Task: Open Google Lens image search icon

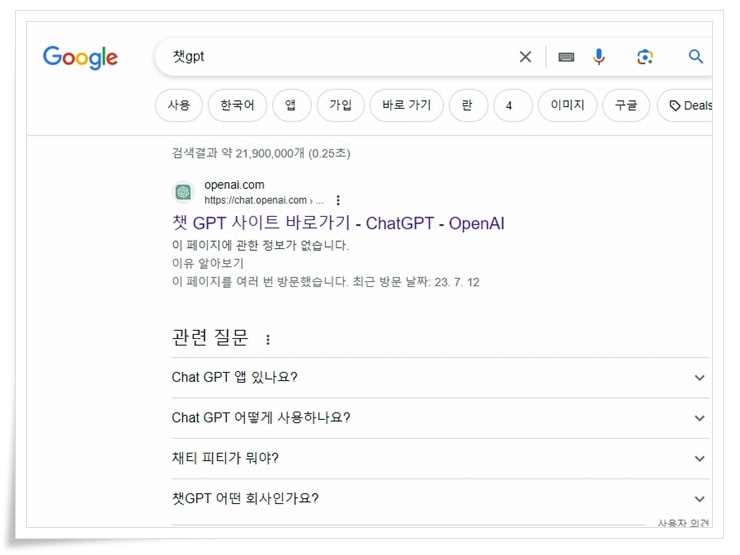Action: click(645, 57)
